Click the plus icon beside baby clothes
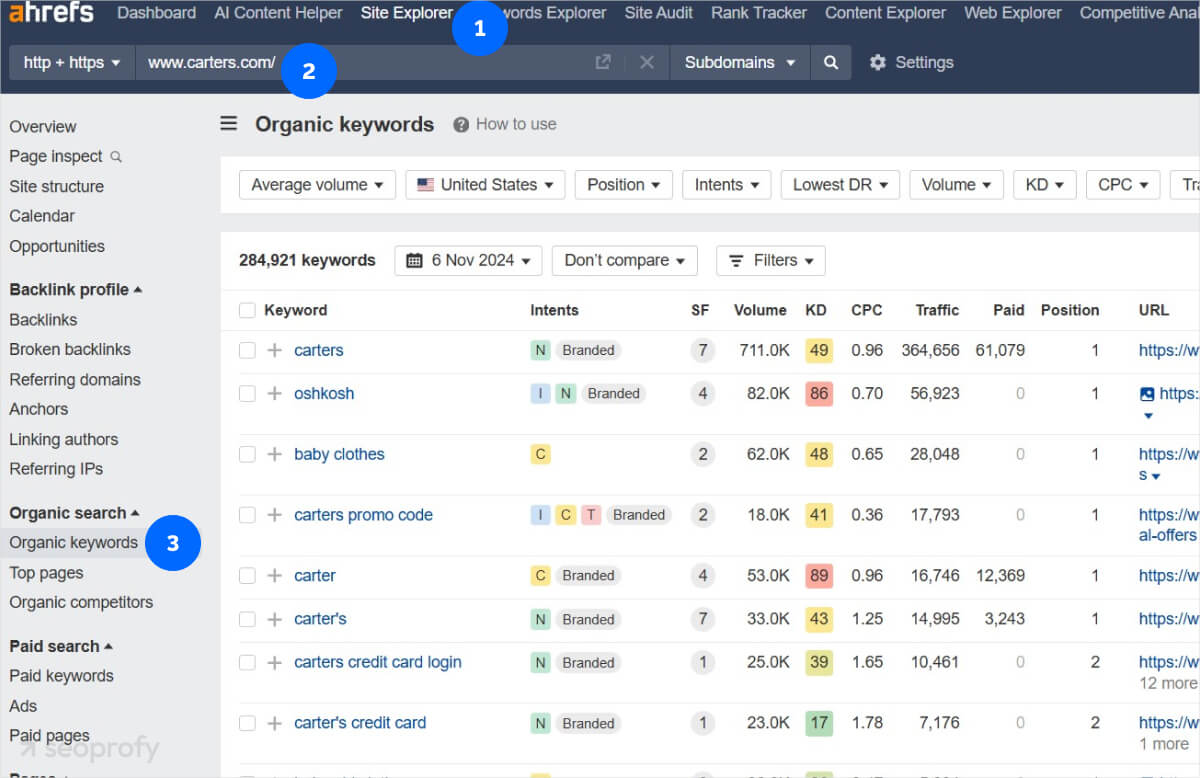This screenshot has height=778, width=1200. coord(275,454)
